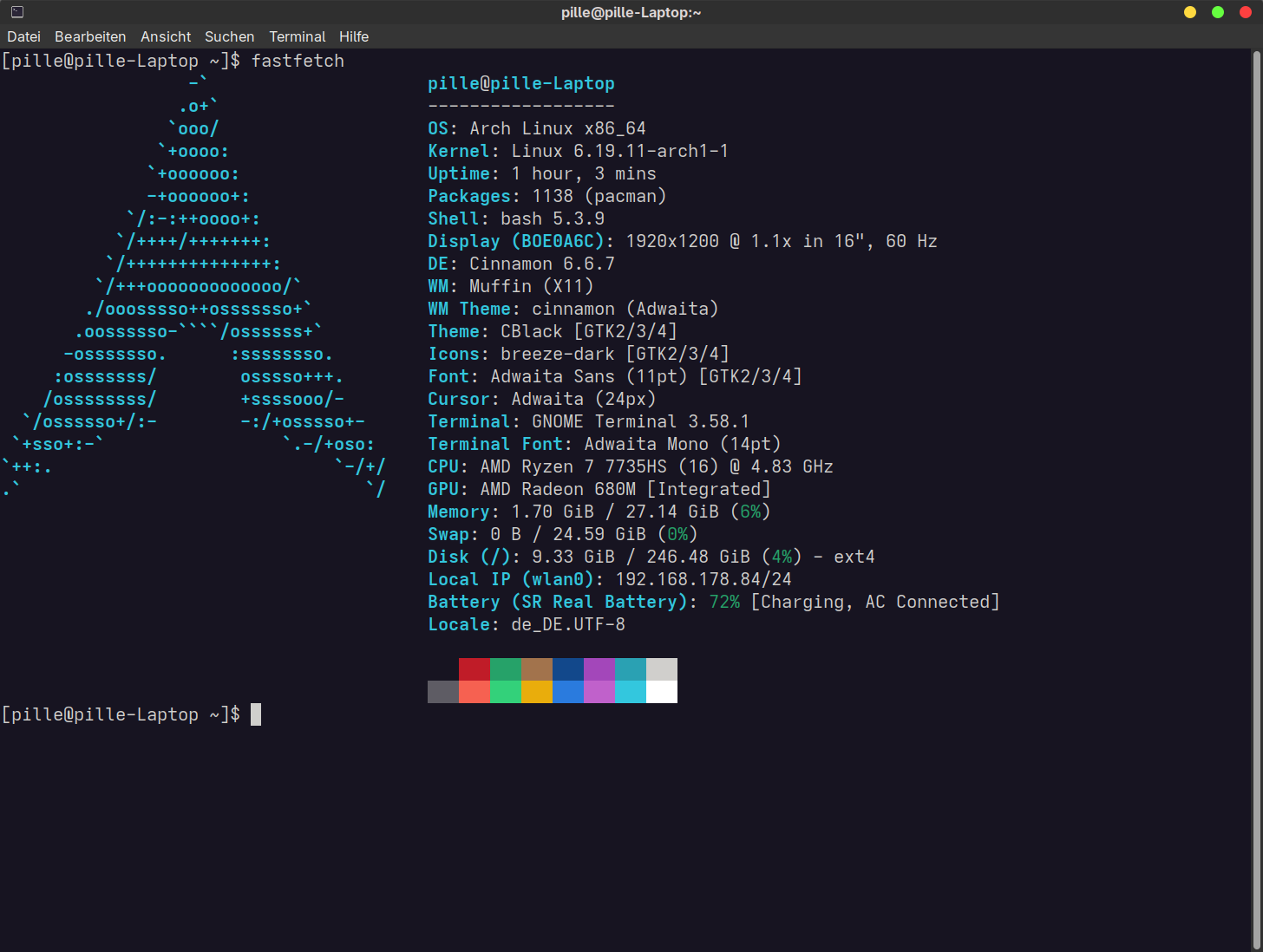Click the dark blue palette block

click(x=568, y=669)
